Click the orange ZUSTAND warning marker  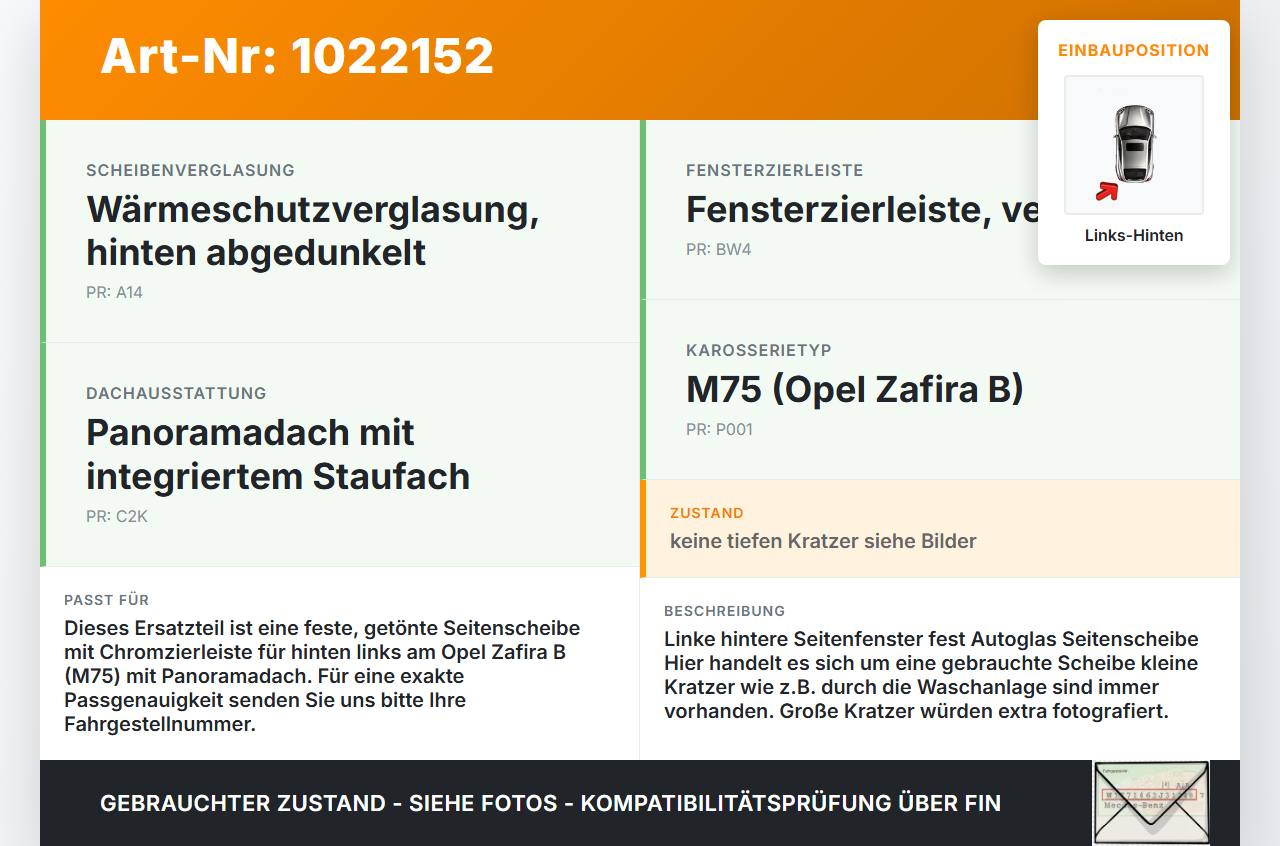tap(644, 528)
